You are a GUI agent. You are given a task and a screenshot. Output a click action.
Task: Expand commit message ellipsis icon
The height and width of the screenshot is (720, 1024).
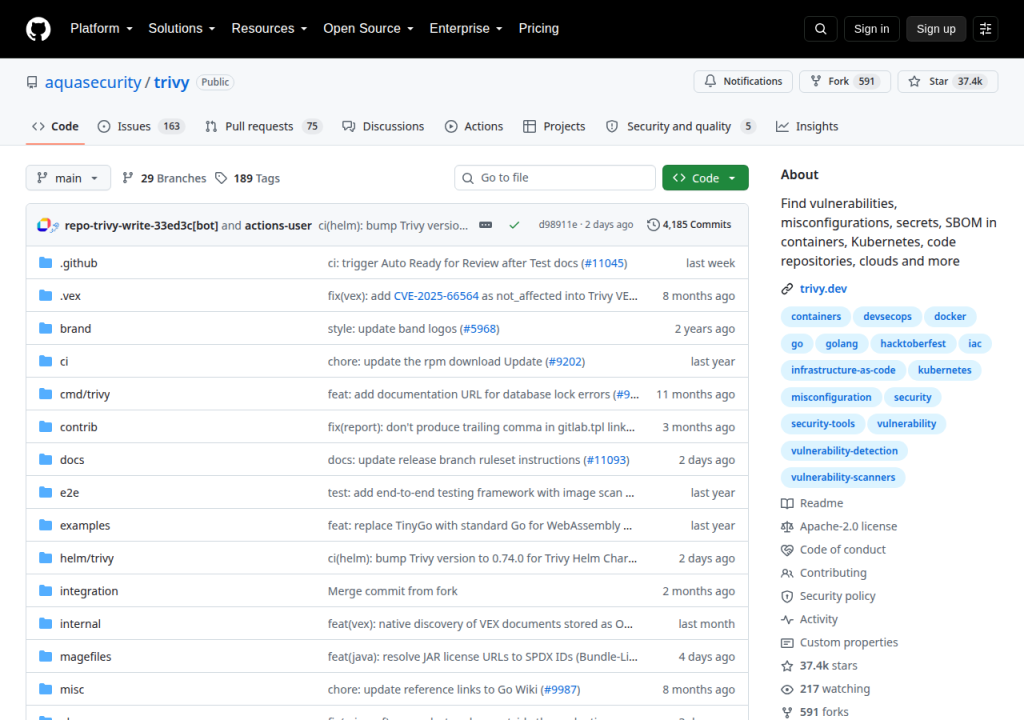point(485,225)
